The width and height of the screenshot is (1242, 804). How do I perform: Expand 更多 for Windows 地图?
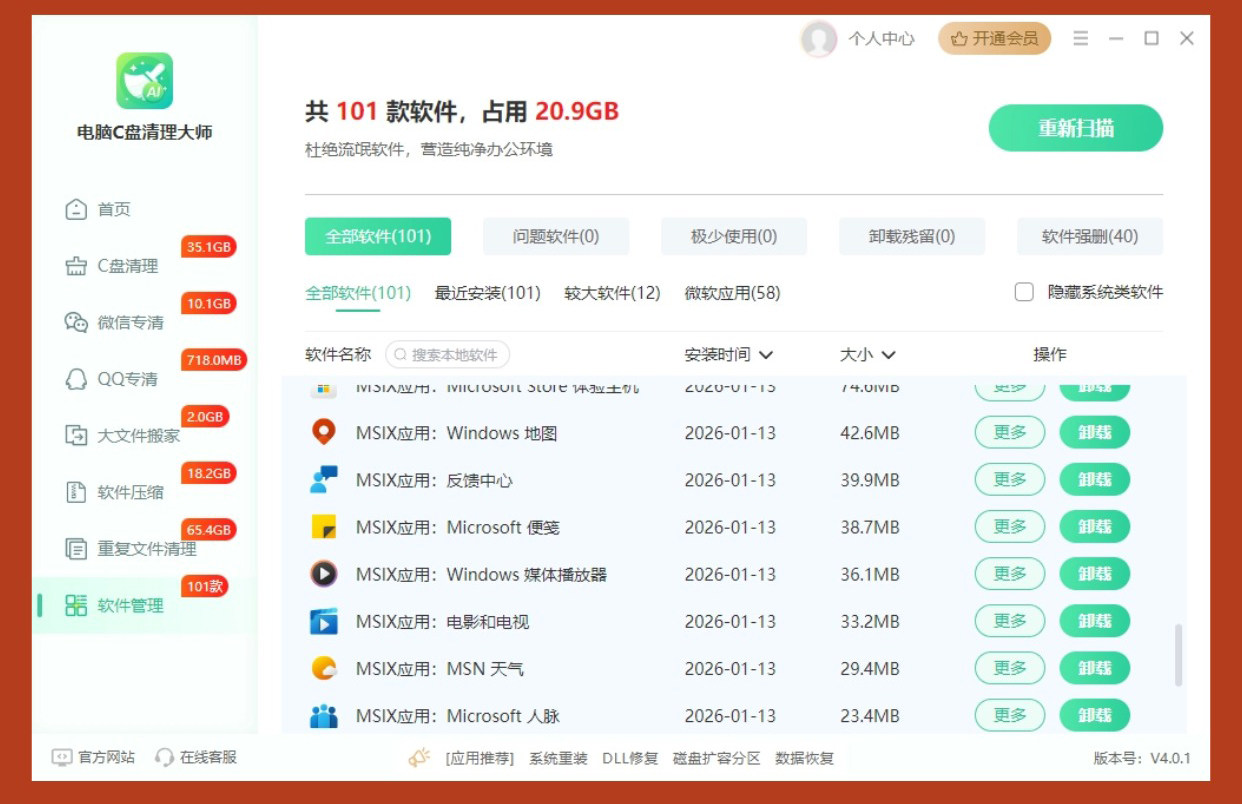(x=1010, y=433)
